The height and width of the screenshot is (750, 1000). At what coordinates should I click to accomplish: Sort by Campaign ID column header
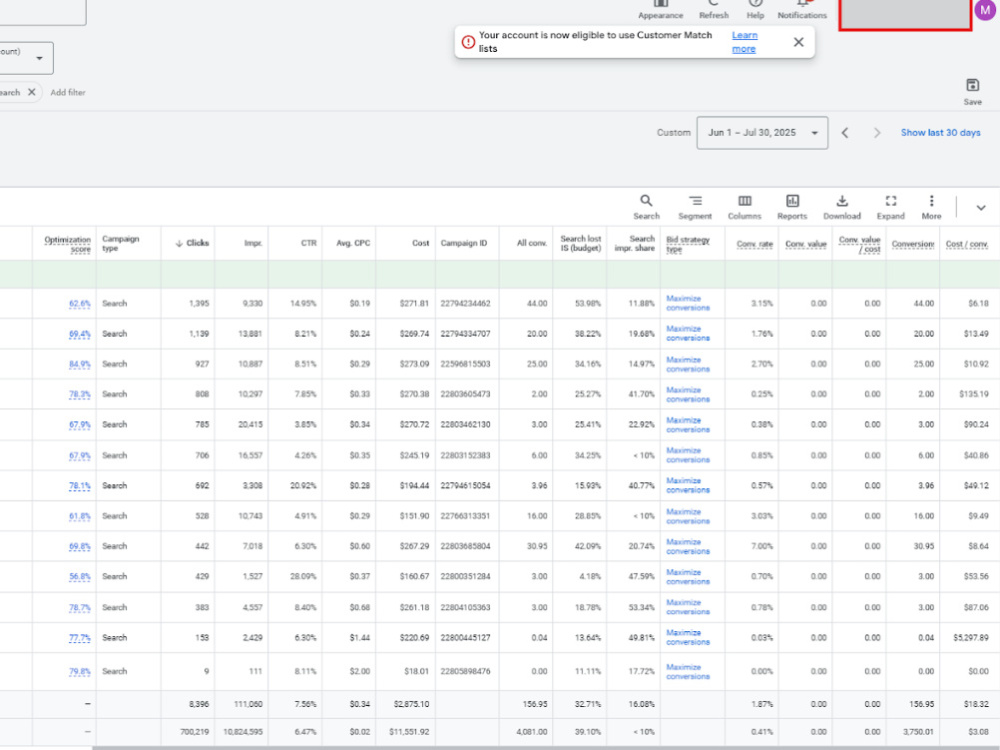click(464, 243)
